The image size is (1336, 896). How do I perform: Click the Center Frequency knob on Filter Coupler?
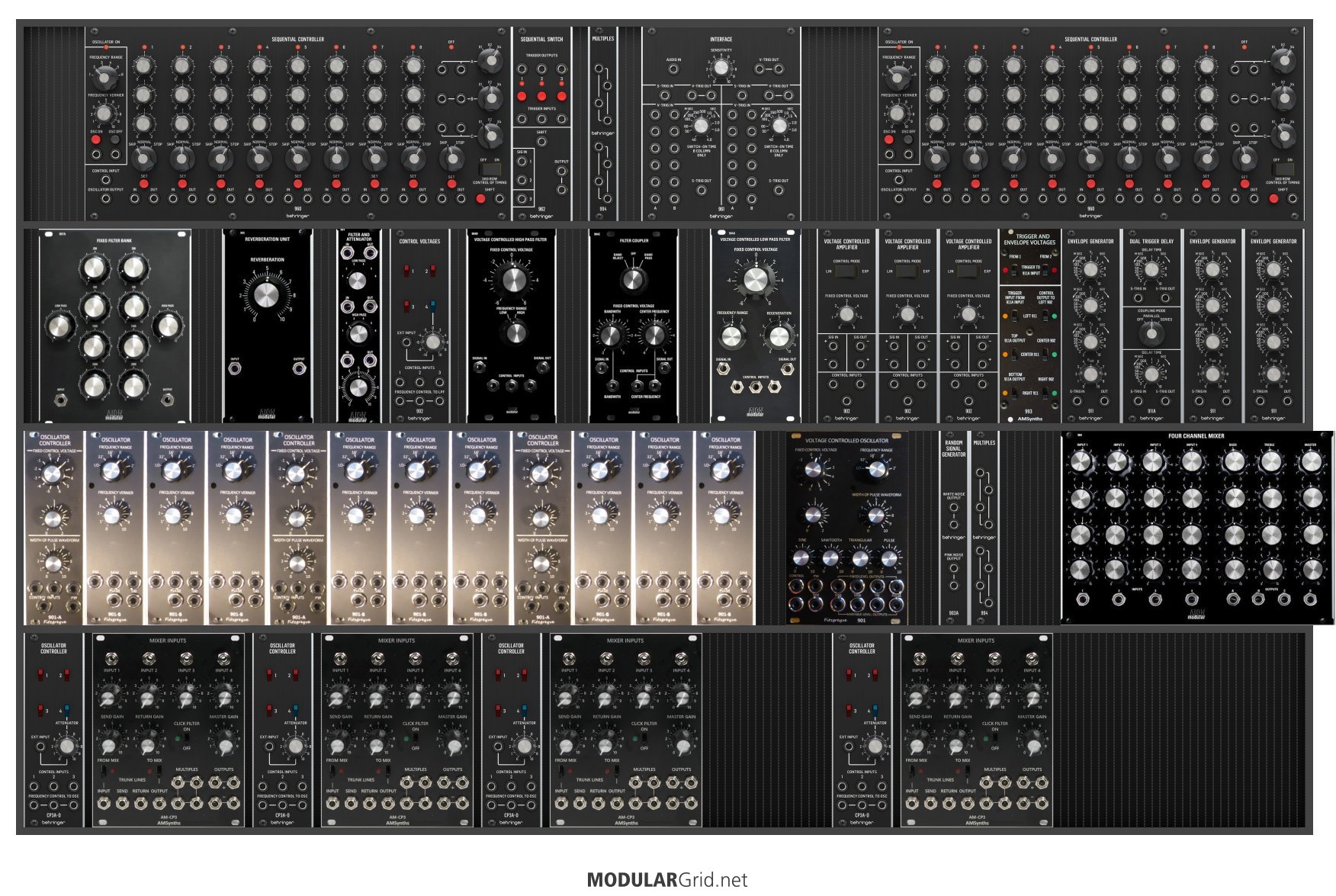coord(654,335)
